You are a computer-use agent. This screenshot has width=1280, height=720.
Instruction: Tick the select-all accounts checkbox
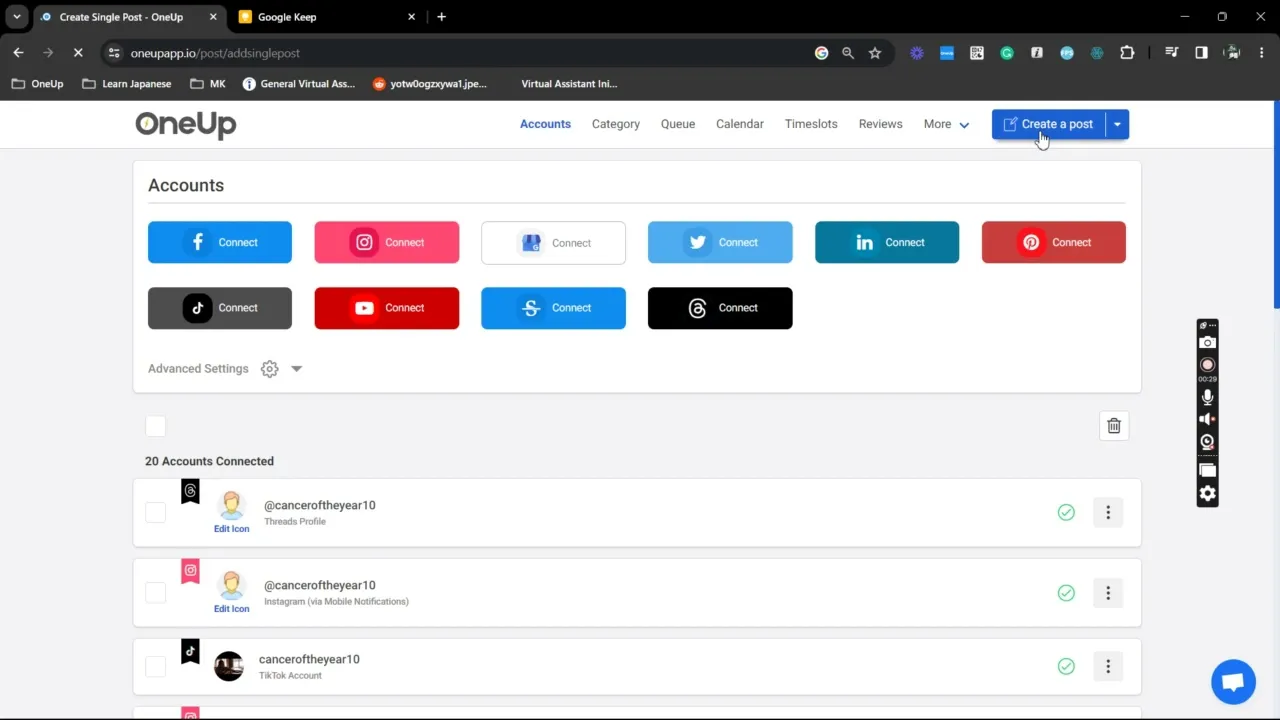[x=155, y=426]
